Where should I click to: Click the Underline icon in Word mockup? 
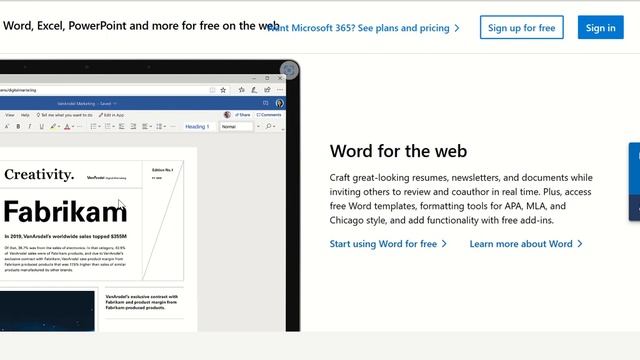(x=42, y=126)
